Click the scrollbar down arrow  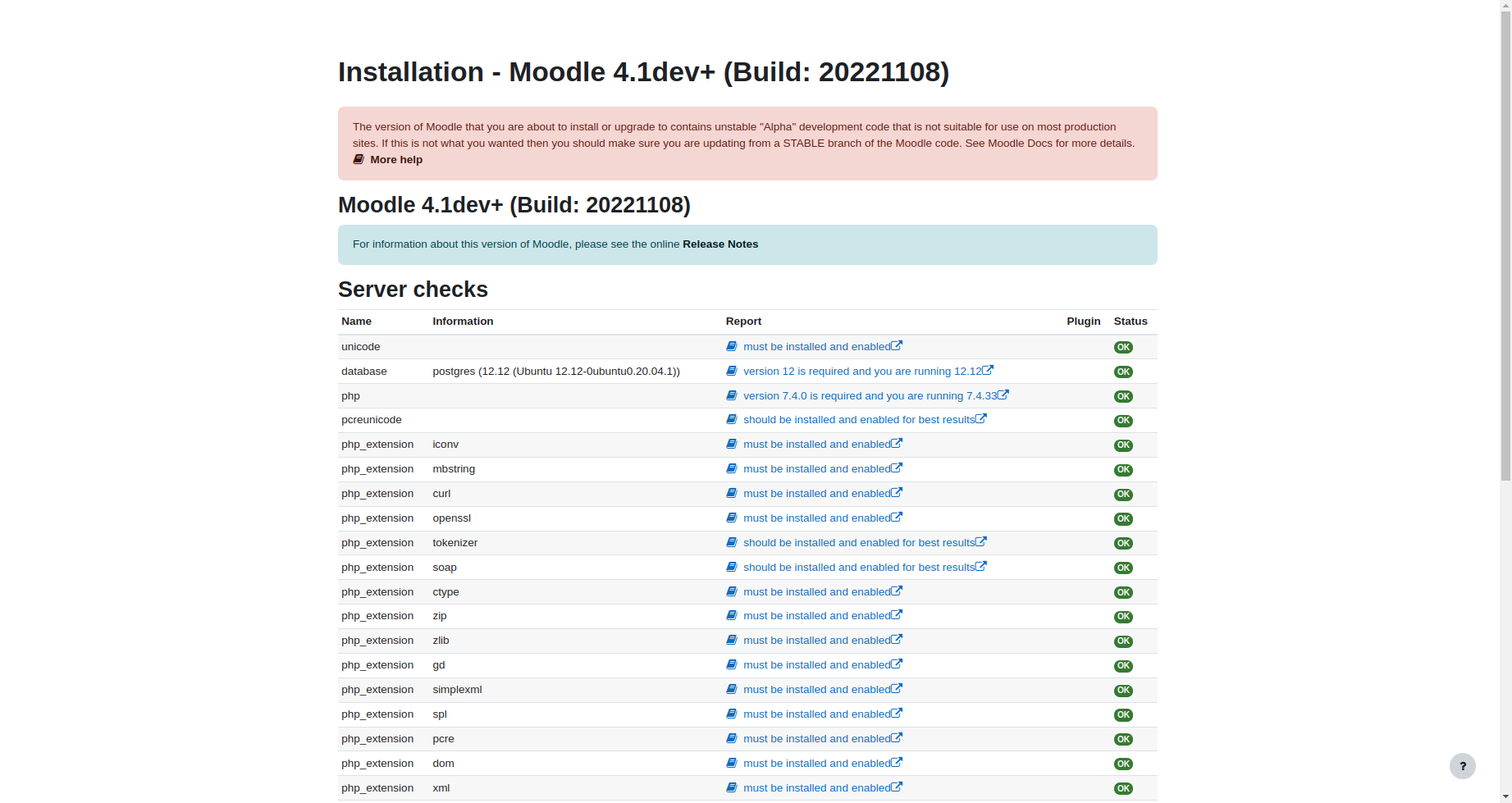[1505, 796]
